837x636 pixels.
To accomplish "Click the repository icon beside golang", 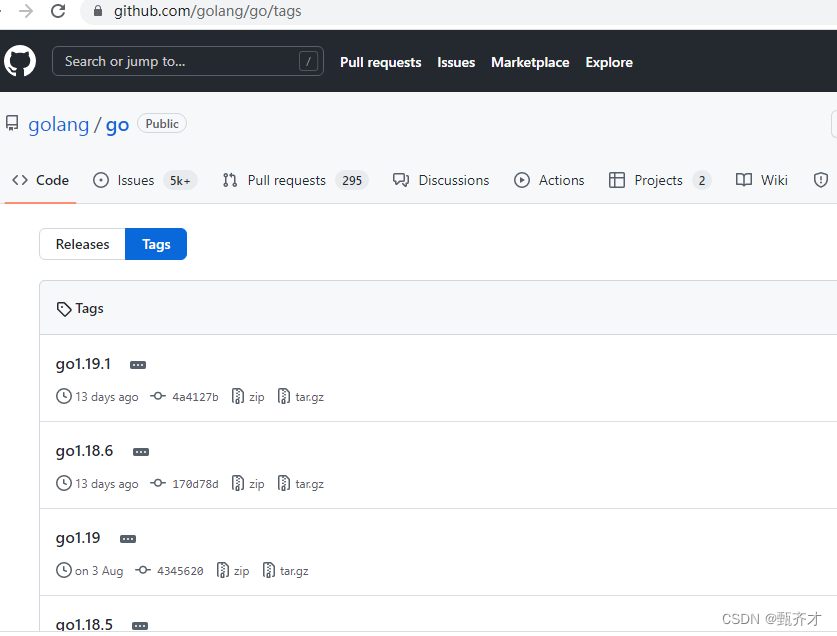I will pos(12,123).
